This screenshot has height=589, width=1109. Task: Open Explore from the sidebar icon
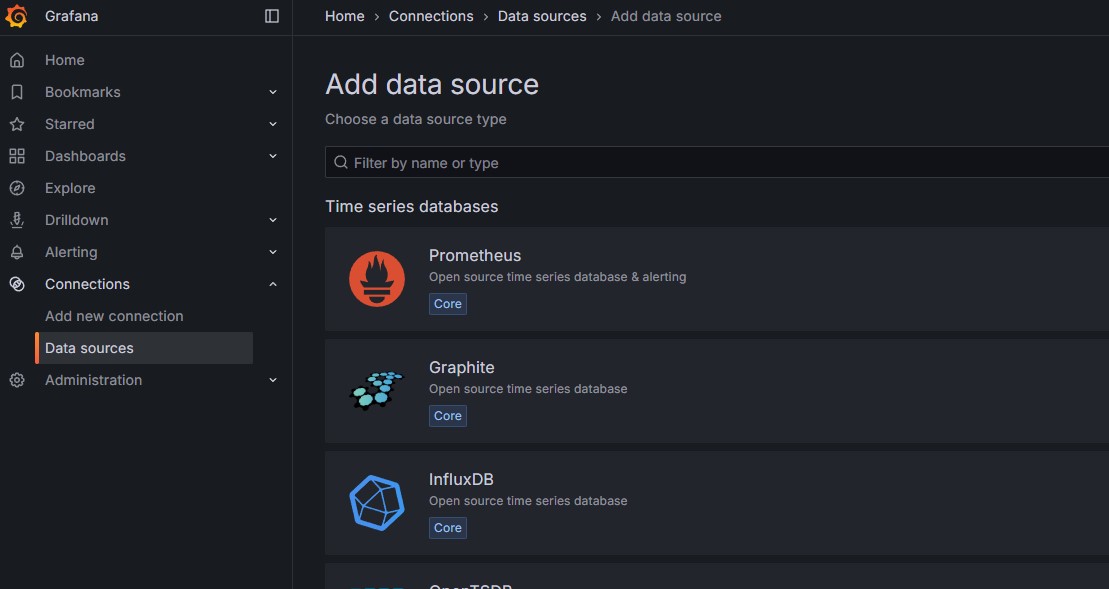[19, 187]
